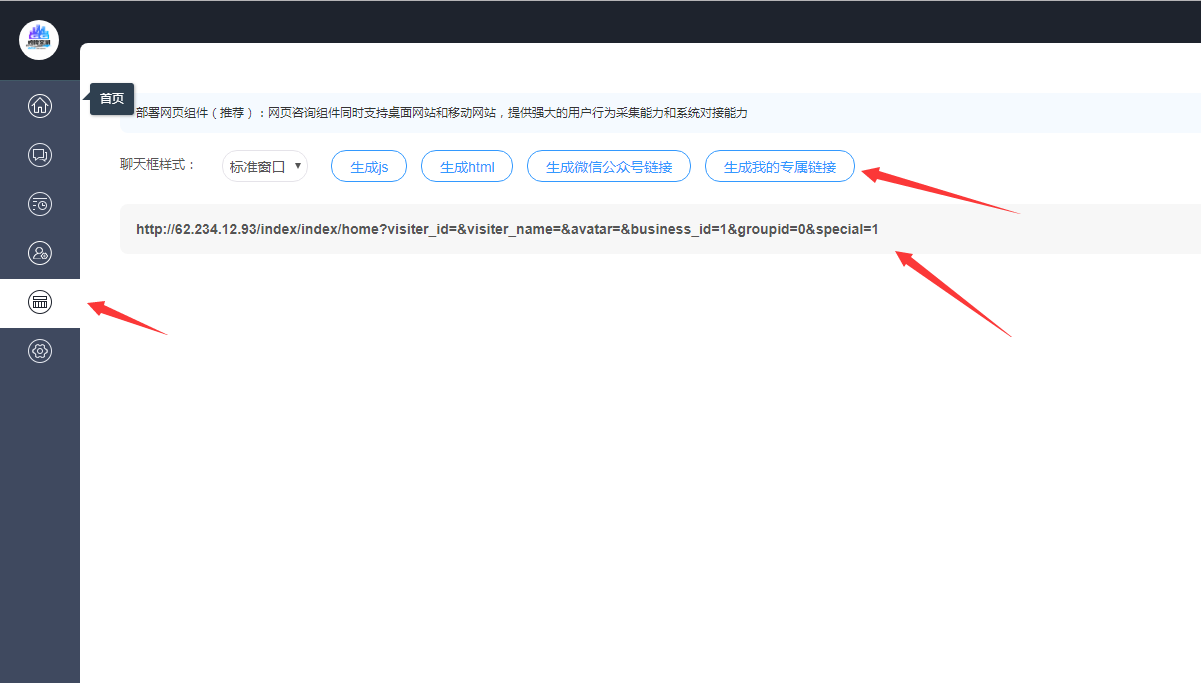
Task: Click the round logo avatar in the sidebar
Action: pyautogui.click(x=39, y=40)
